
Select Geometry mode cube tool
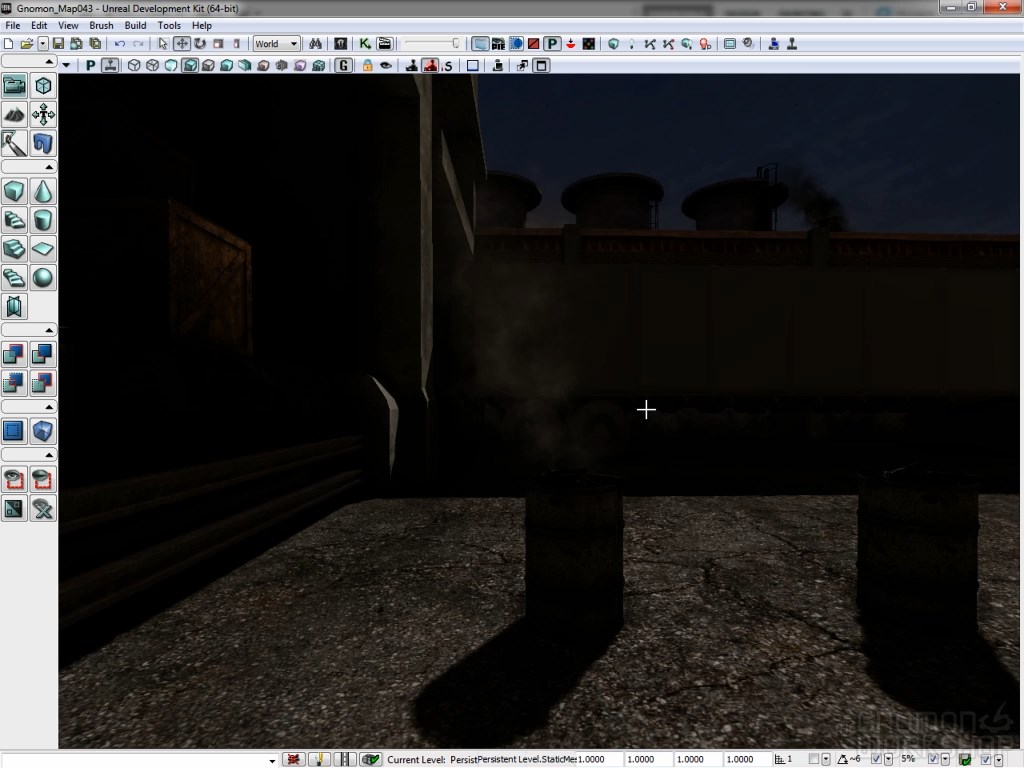43,86
